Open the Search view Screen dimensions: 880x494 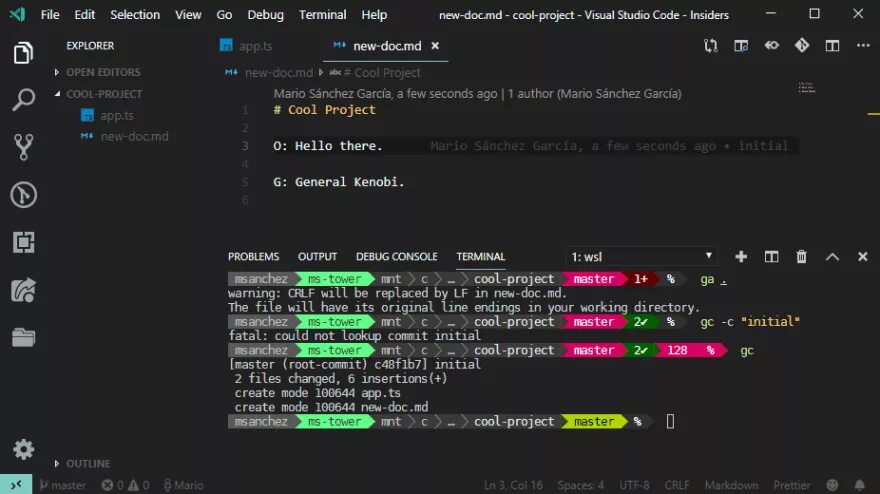[23, 100]
